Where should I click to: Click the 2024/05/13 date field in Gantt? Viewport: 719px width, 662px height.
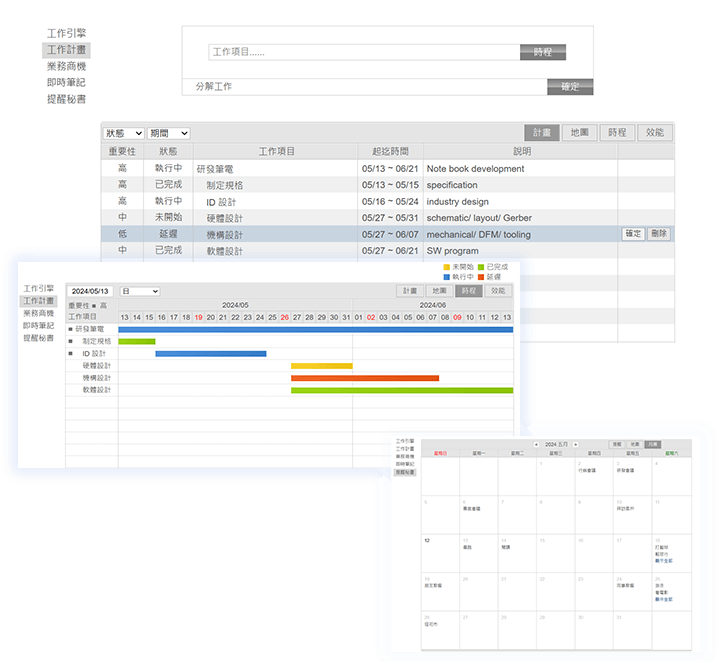pos(90,291)
